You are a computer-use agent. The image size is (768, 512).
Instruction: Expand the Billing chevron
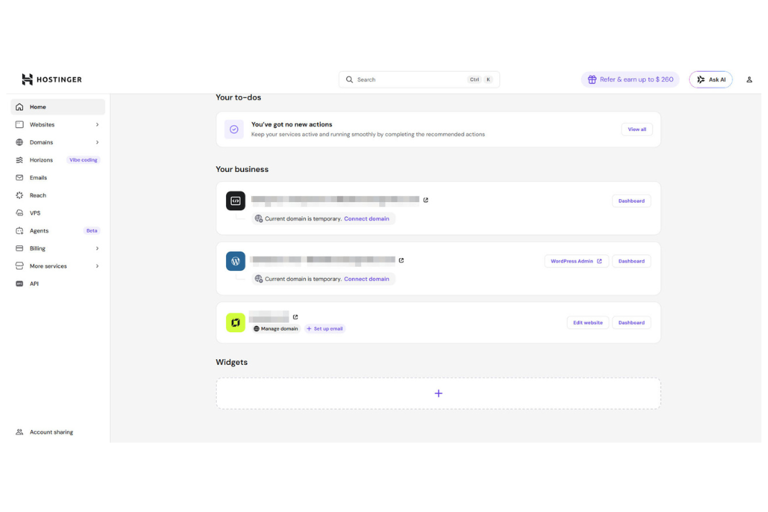97,248
